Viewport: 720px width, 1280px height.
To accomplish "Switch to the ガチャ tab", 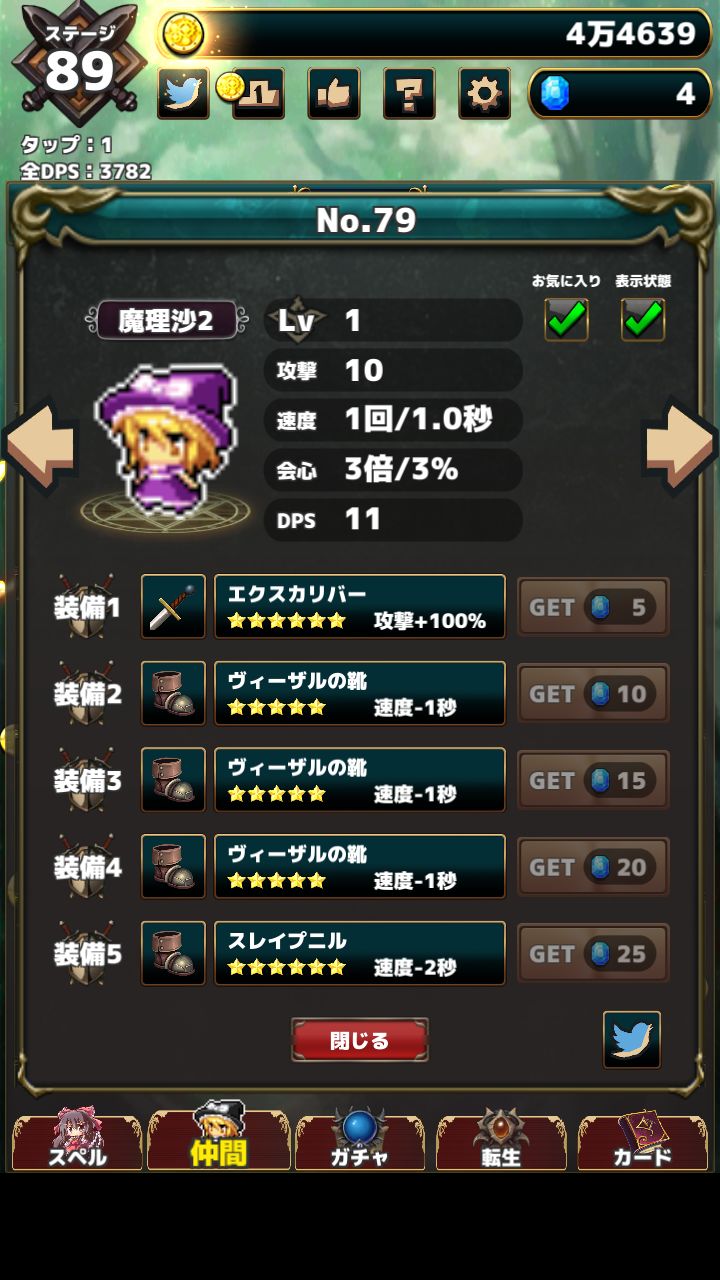I will coord(360,1141).
